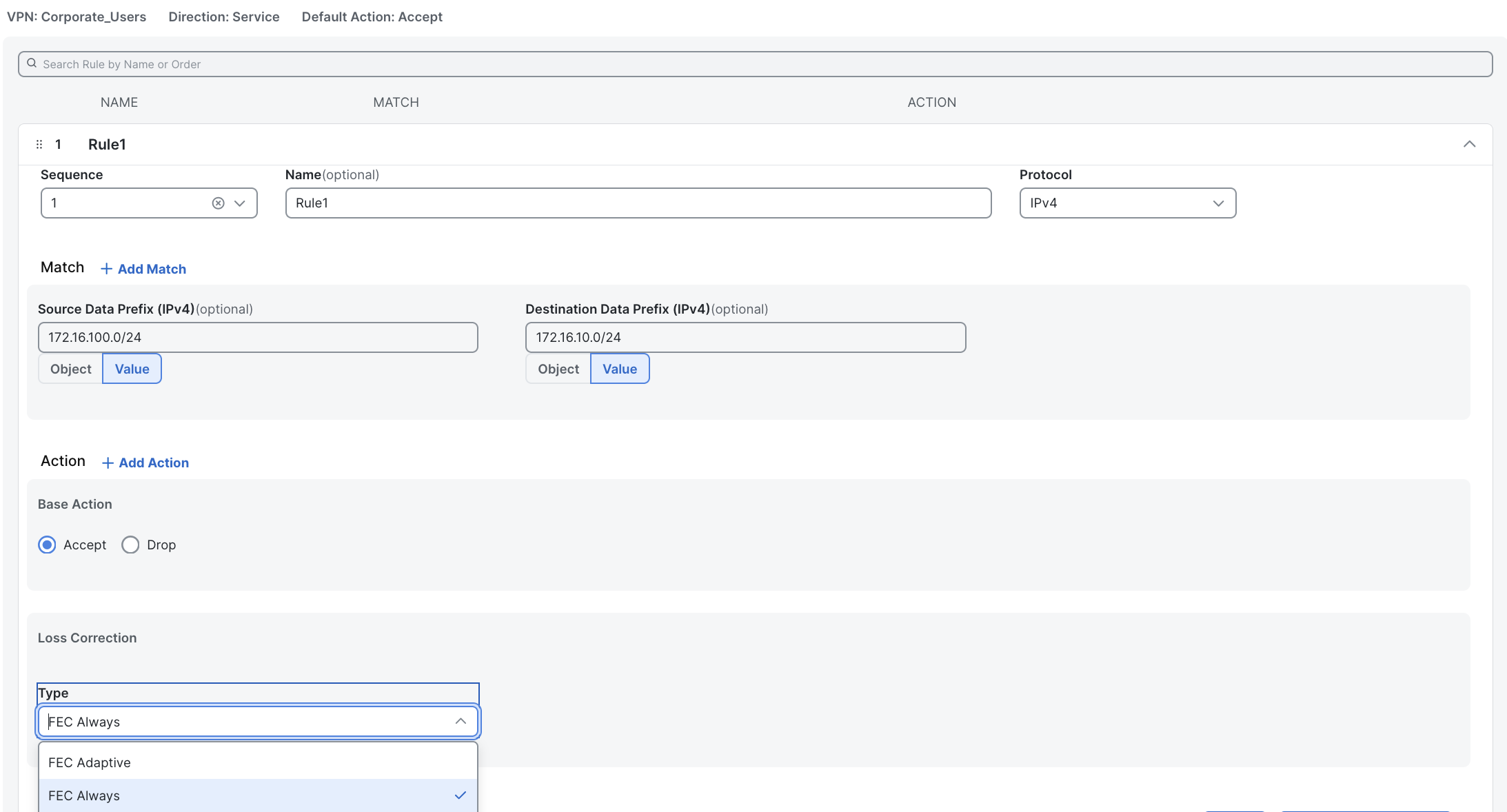Open the Protocol IPv4 dropdown

click(x=1217, y=203)
